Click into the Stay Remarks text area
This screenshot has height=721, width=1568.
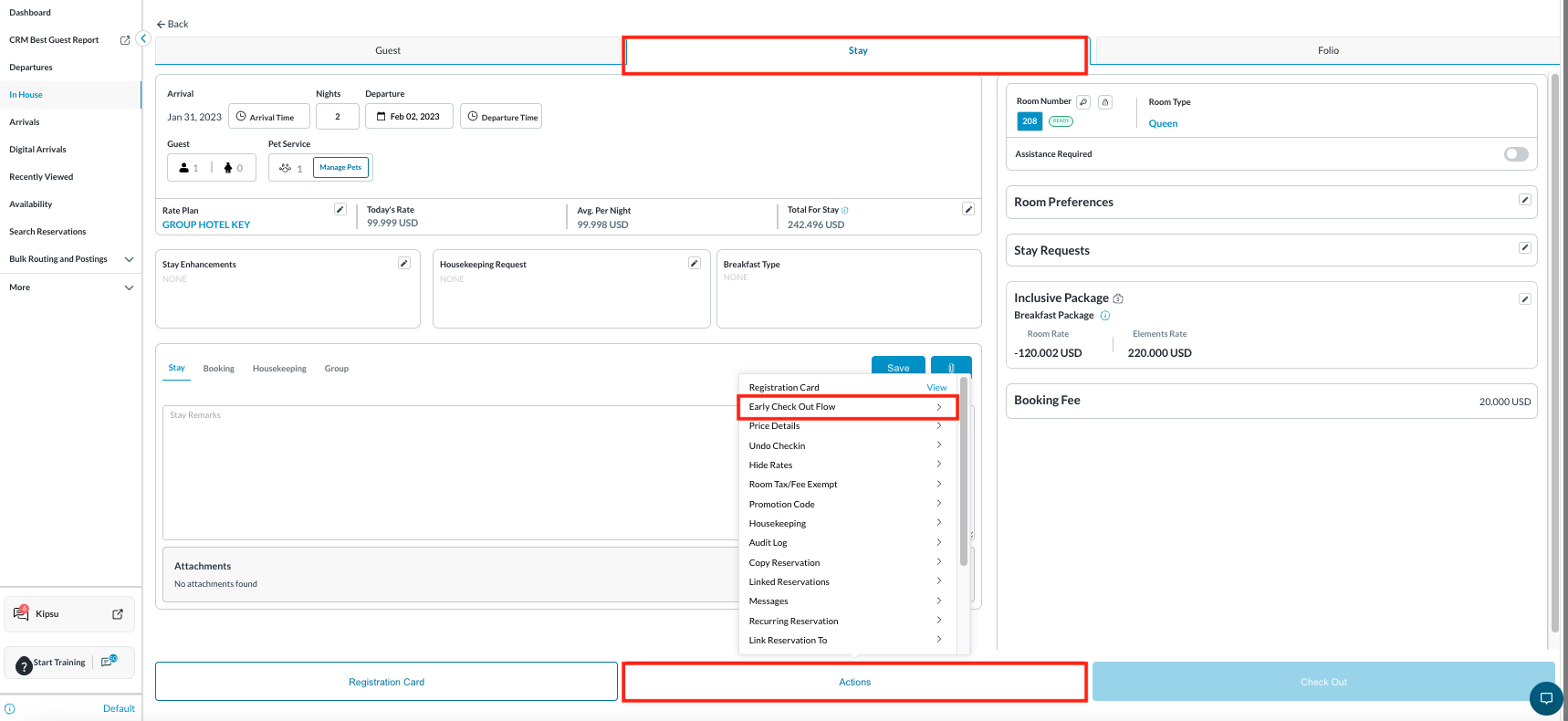[x=447, y=472]
